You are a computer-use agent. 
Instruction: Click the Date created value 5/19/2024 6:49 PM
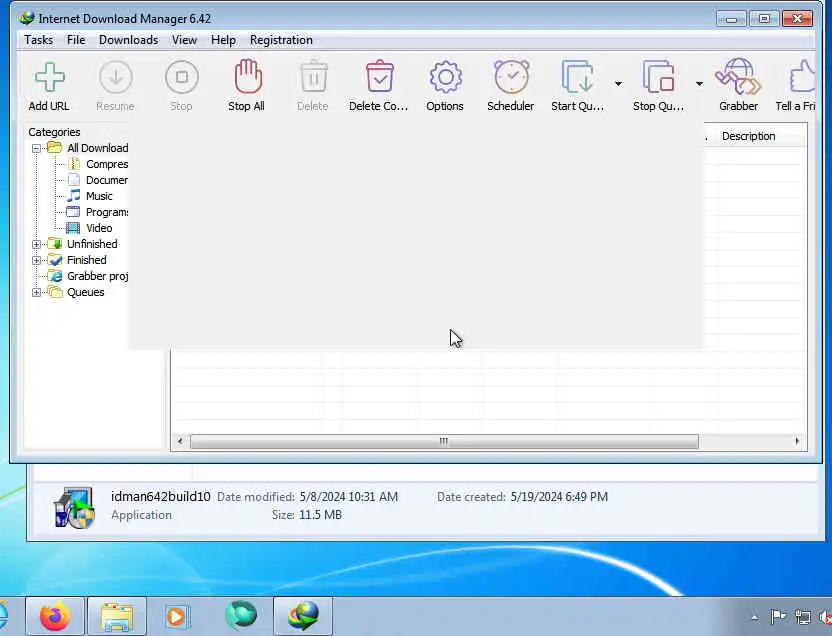pos(559,497)
